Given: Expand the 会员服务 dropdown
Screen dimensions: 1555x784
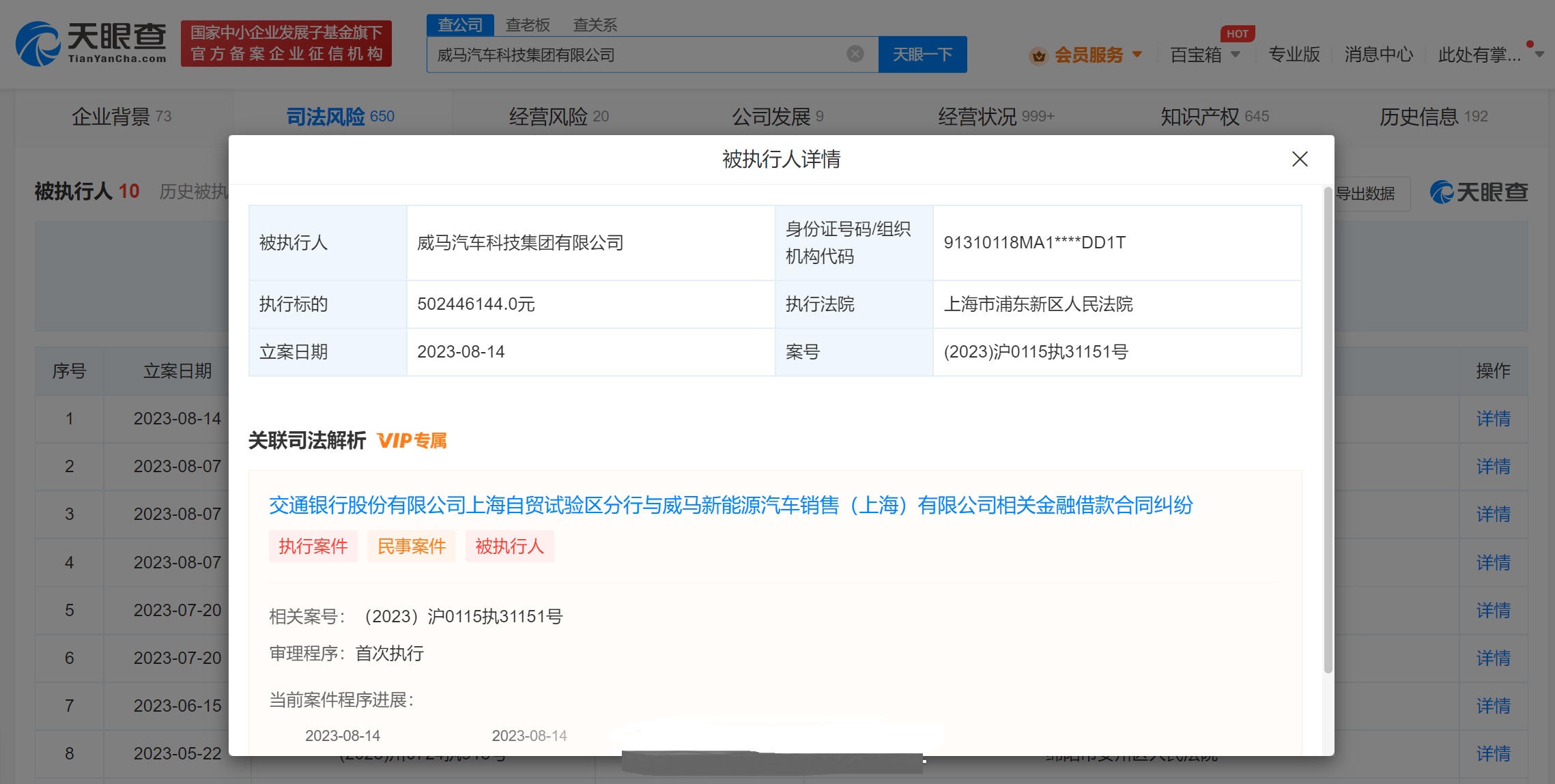Looking at the screenshot, I should (1137, 54).
